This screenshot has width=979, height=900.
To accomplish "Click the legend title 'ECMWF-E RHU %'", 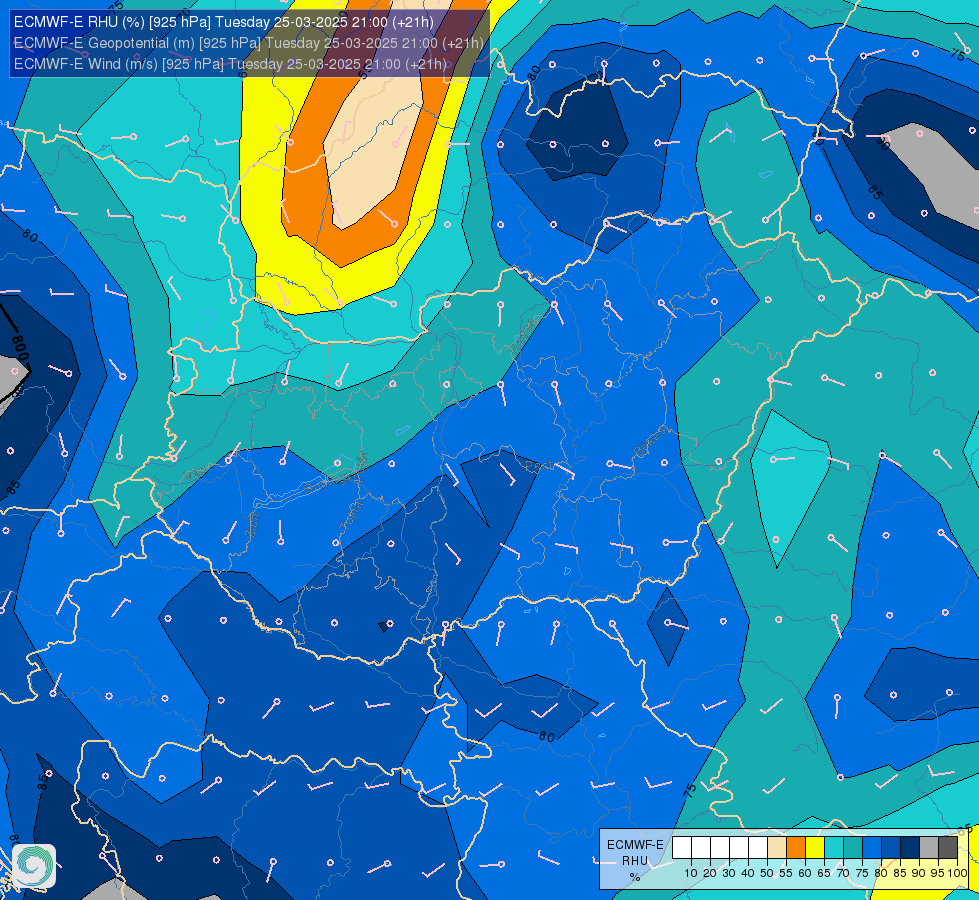I will coord(635,861).
